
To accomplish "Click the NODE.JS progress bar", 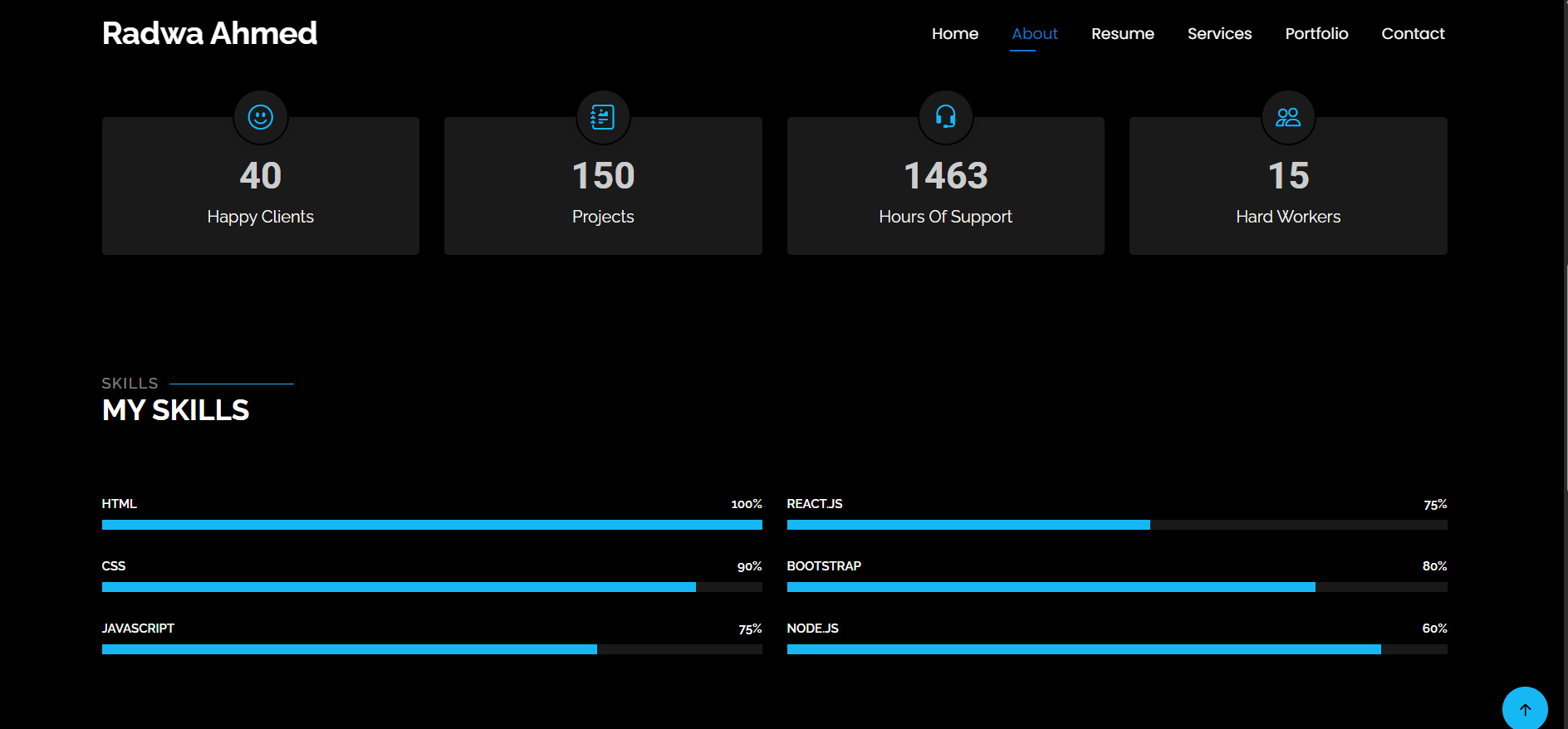I will [x=1116, y=649].
